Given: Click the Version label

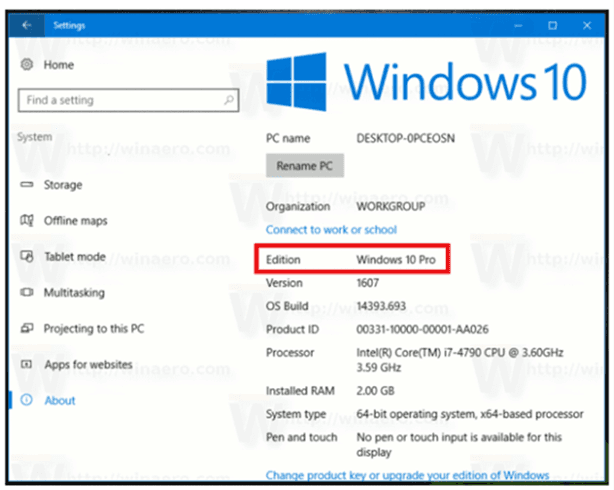Looking at the screenshot, I should click(x=284, y=283).
